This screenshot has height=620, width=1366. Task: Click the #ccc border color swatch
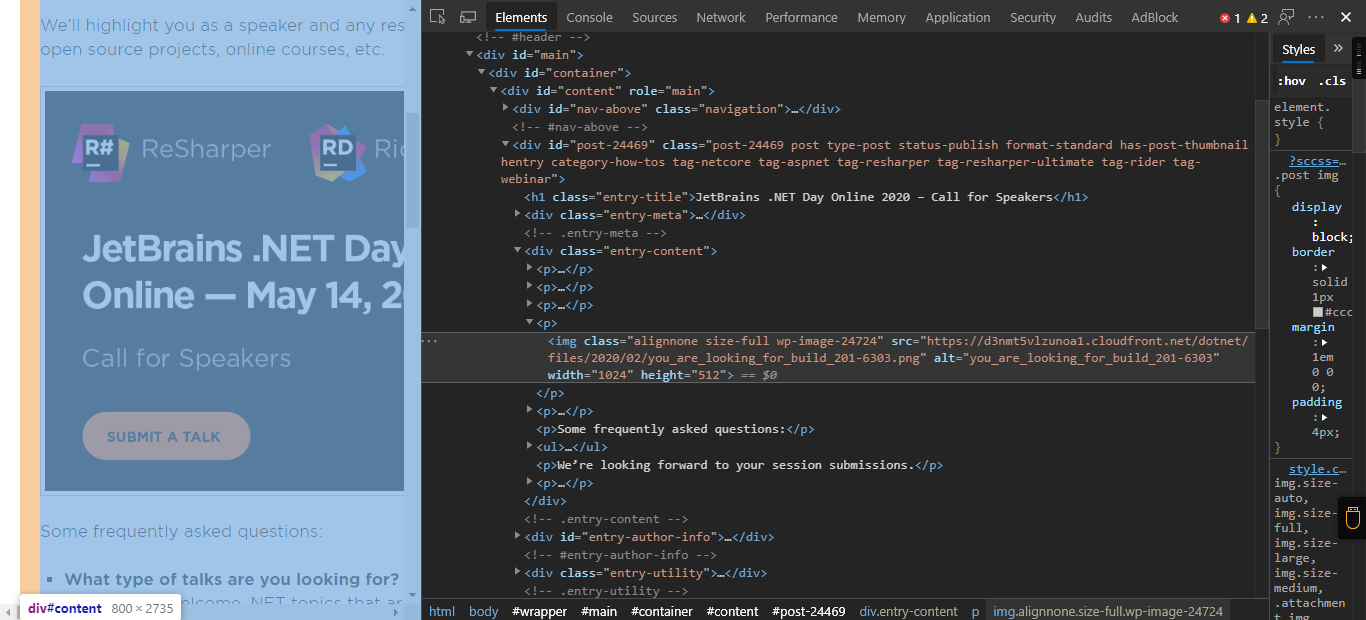pos(1318,312)
